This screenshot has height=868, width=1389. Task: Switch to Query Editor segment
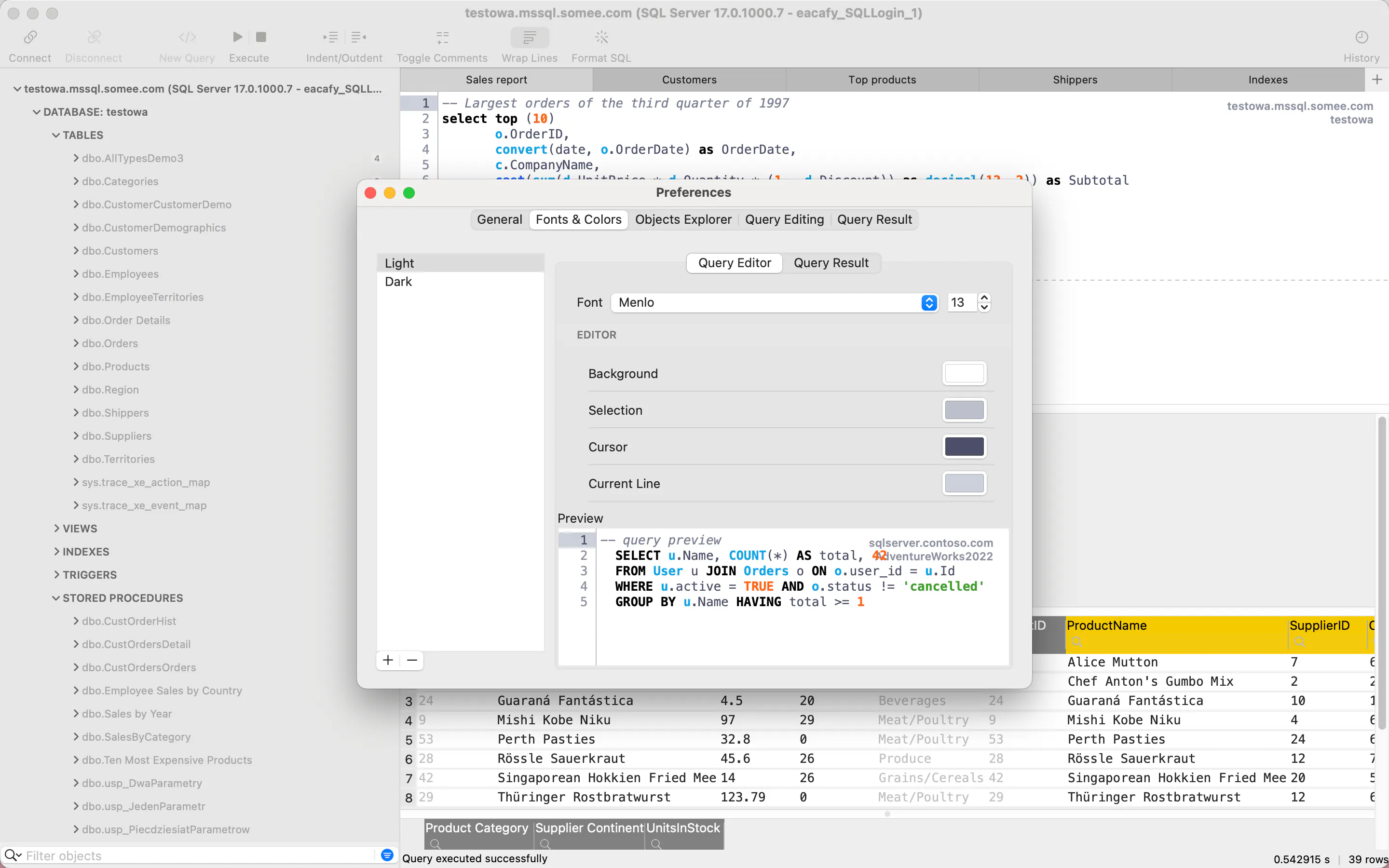click(x=735, y=263)
